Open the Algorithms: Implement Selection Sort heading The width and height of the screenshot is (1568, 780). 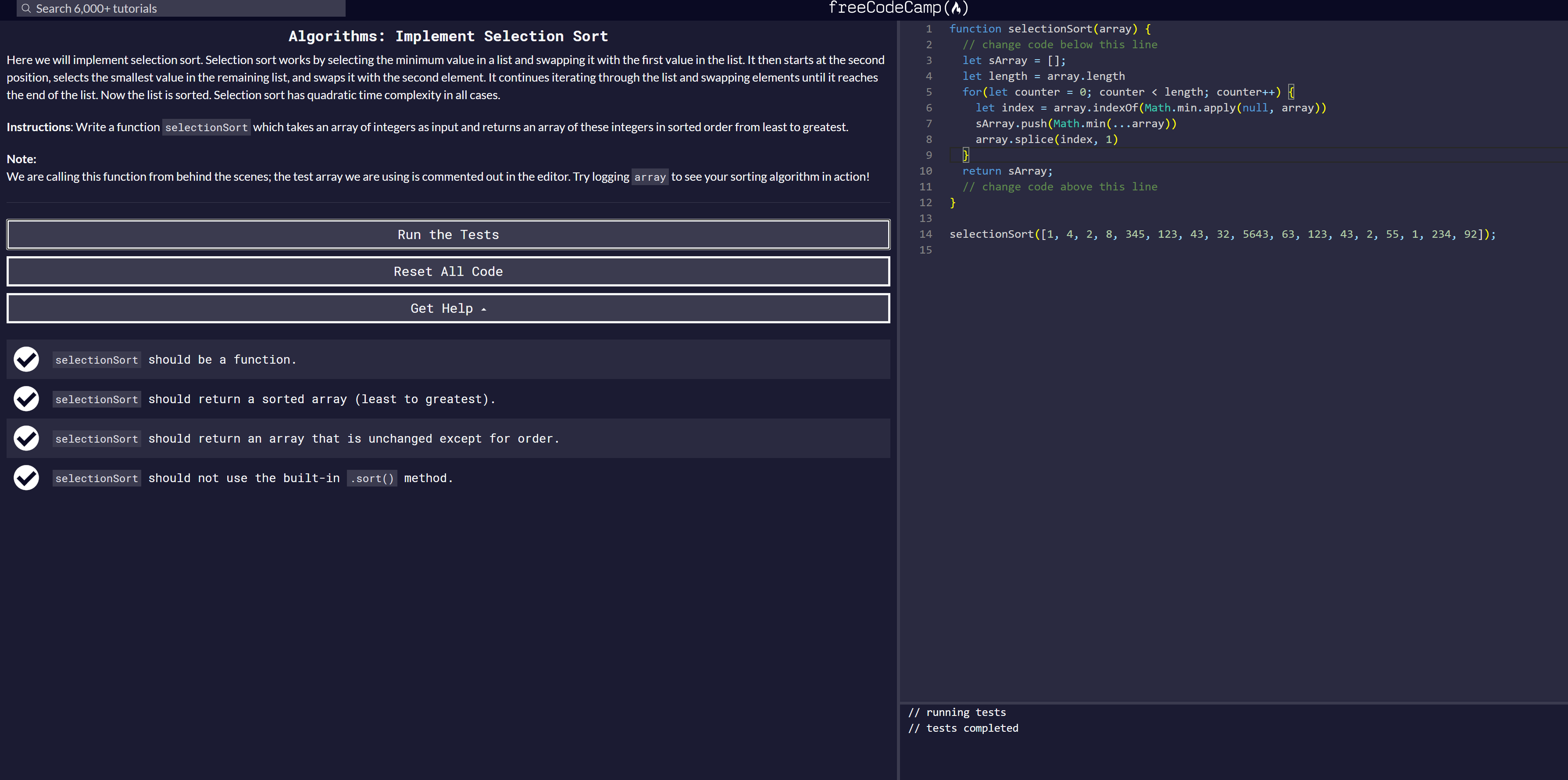pyautogui.click(x=447, y=36)
